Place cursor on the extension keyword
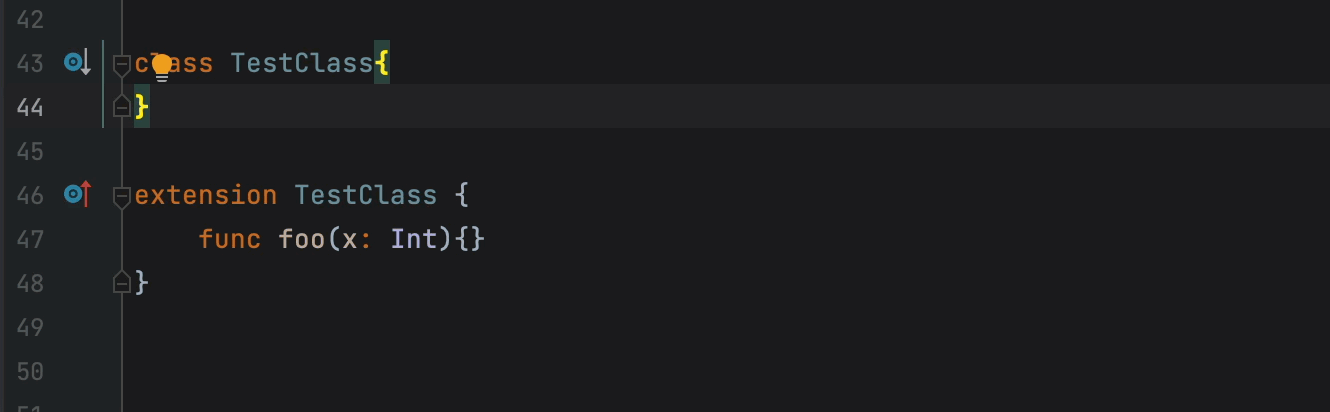Viewport: 1330px width, 412px height. [206, 195]
